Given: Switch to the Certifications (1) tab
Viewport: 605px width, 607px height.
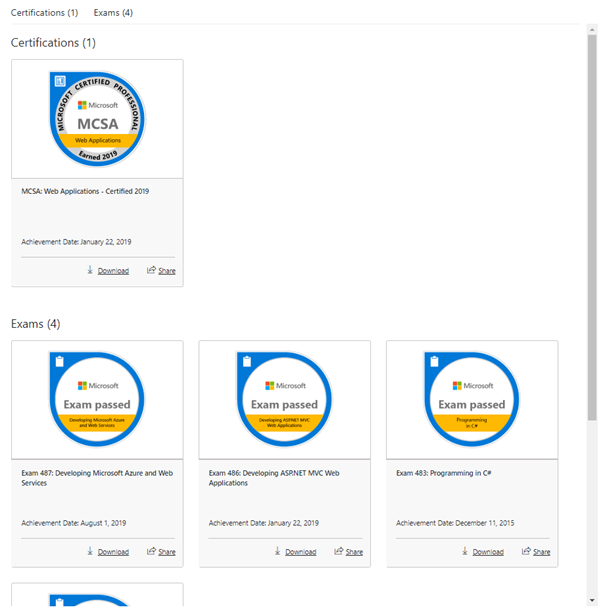Looking at the screenshot, I should [x=44, y=13].
